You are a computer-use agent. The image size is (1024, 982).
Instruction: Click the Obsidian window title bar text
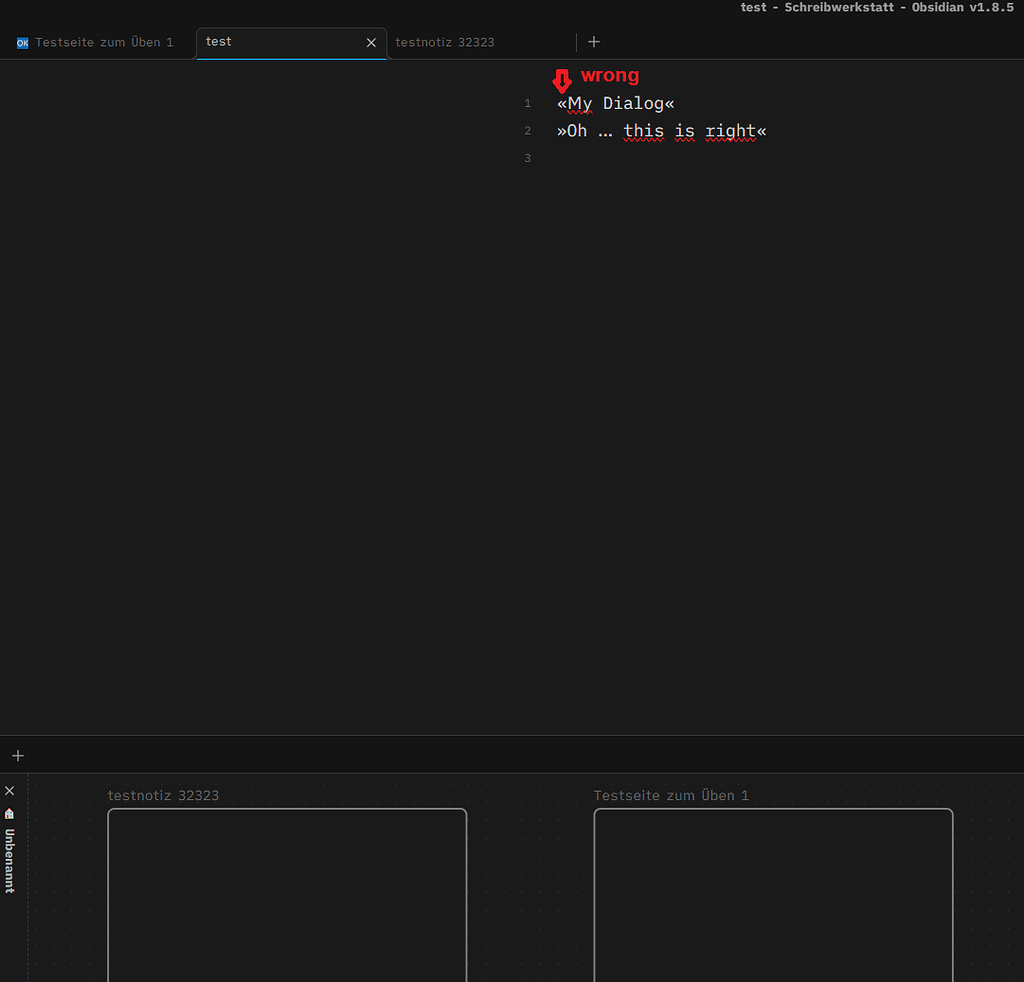click(877, 7)
